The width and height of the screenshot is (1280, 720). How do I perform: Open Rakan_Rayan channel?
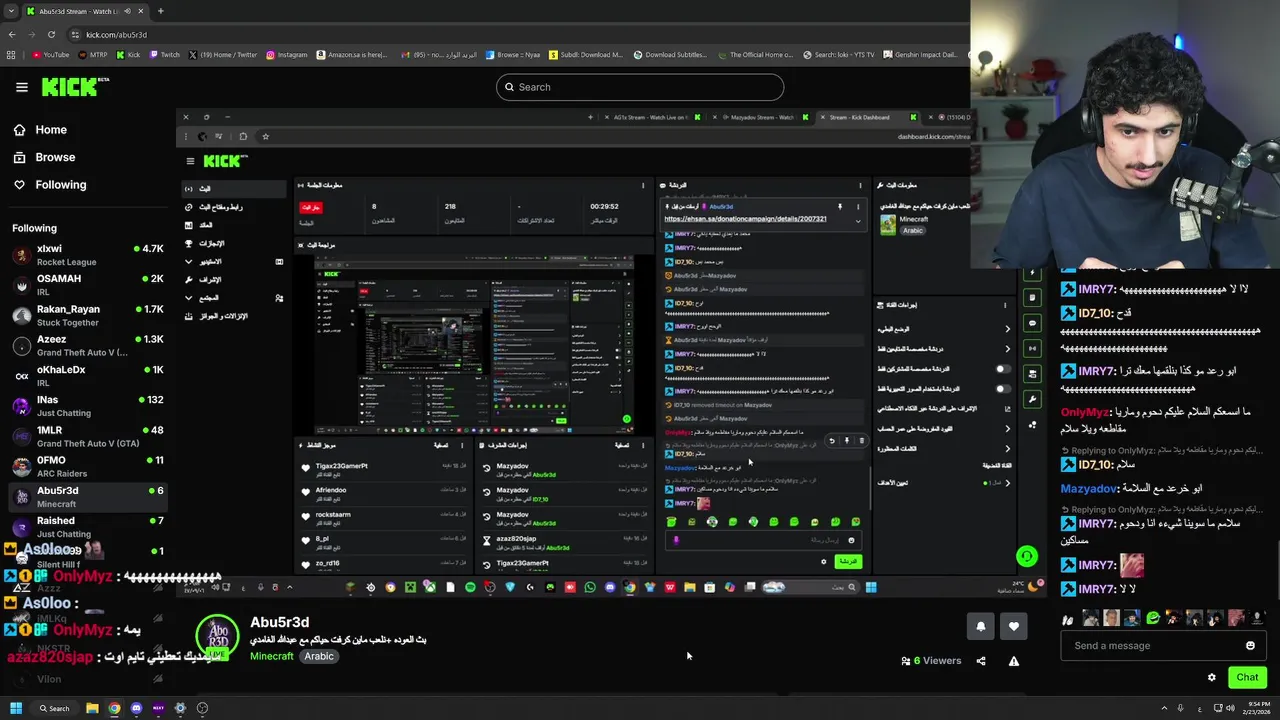click(87, 316)
